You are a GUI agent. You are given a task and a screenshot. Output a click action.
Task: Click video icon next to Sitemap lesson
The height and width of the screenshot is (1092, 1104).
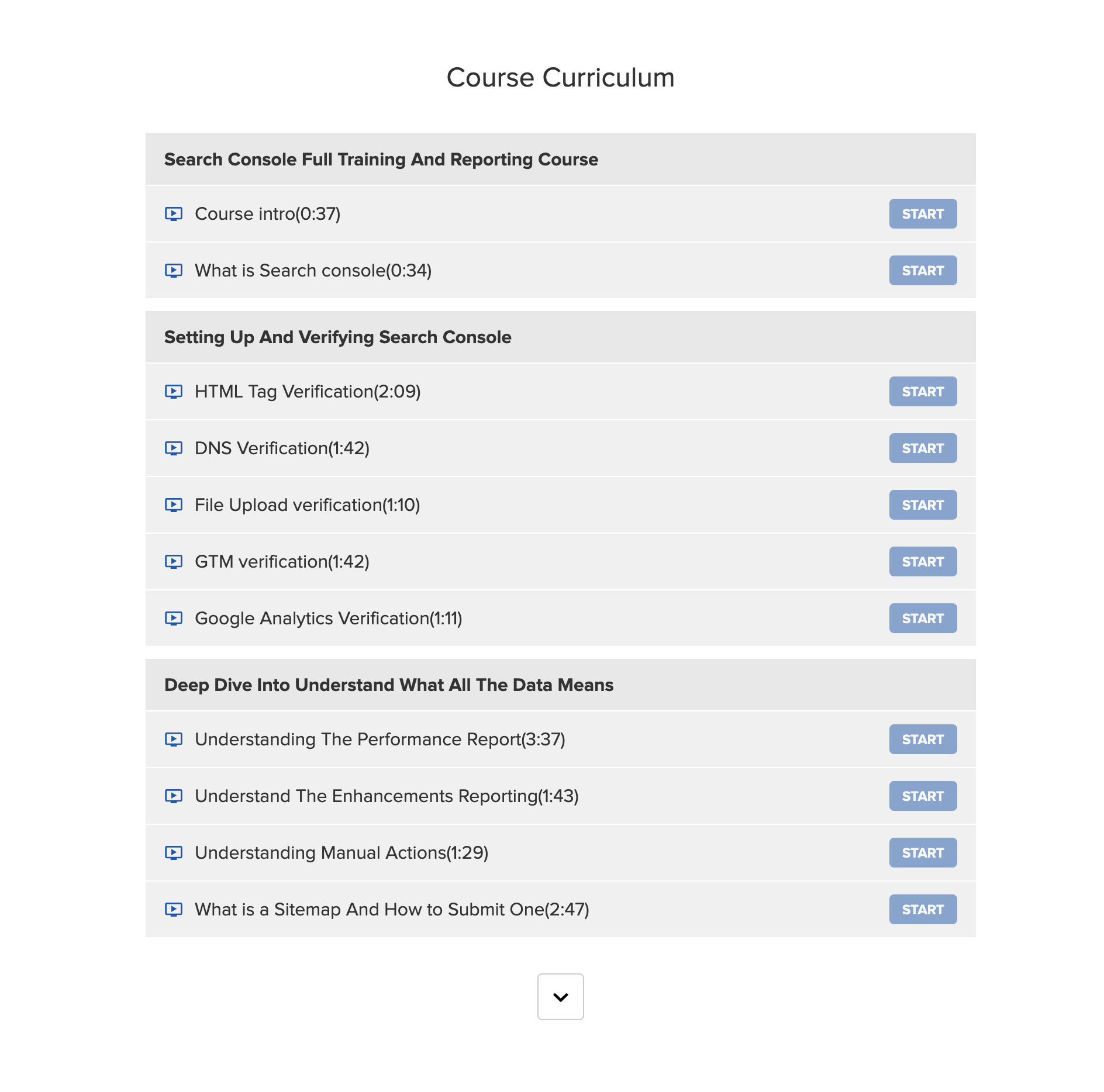pos(173,910)
